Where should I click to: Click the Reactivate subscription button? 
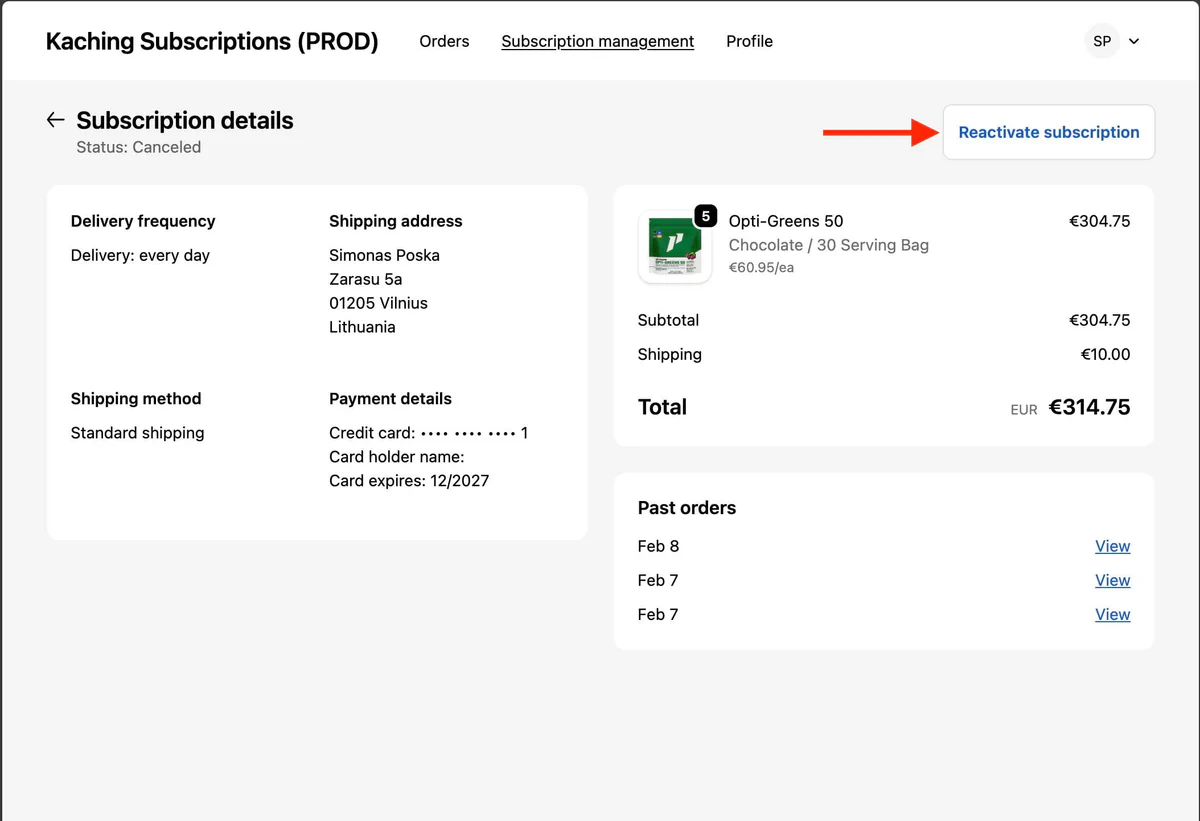(1049, 132)
